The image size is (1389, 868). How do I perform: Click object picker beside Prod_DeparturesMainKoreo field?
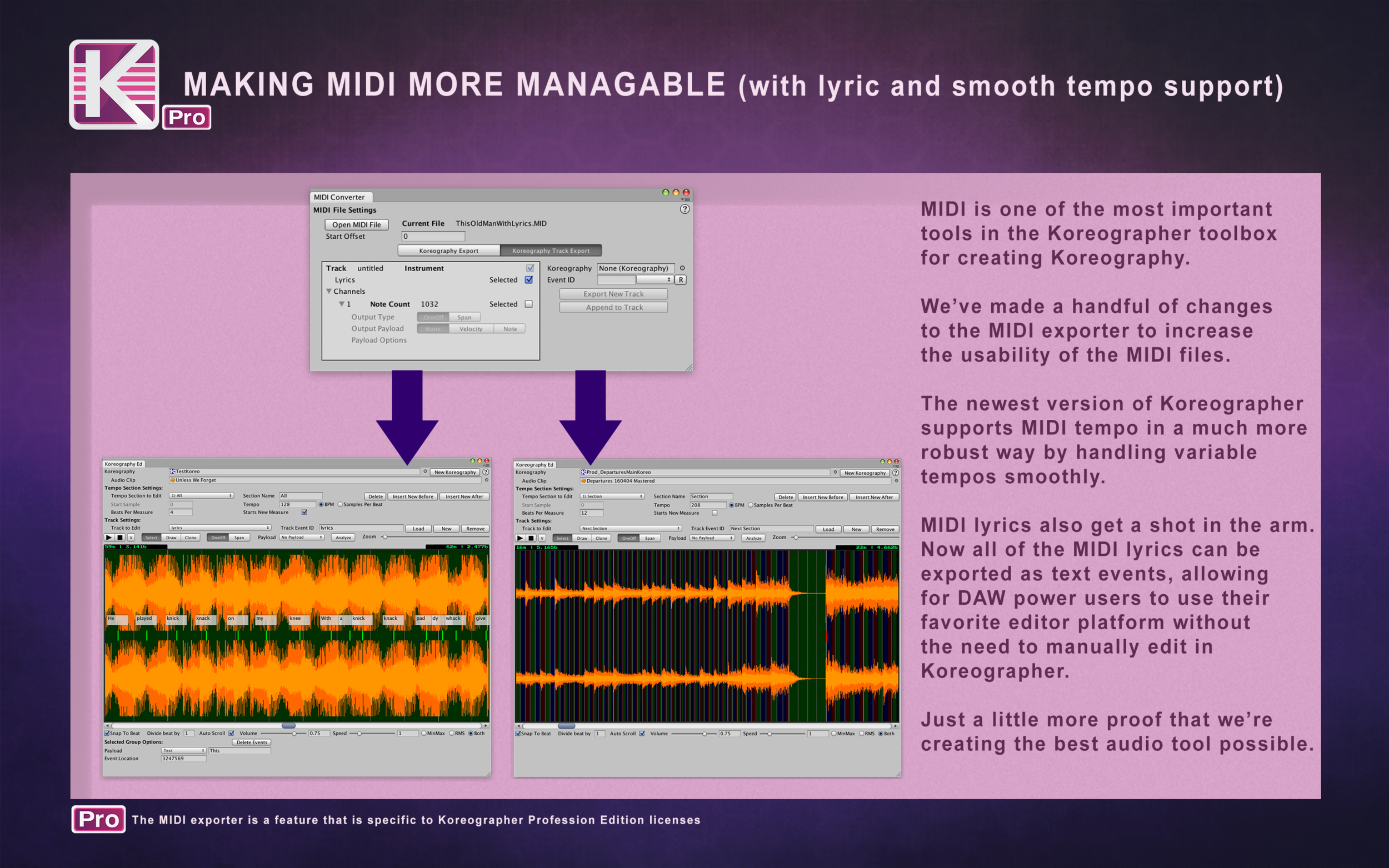pyautogui.click(x=835, y=472)
